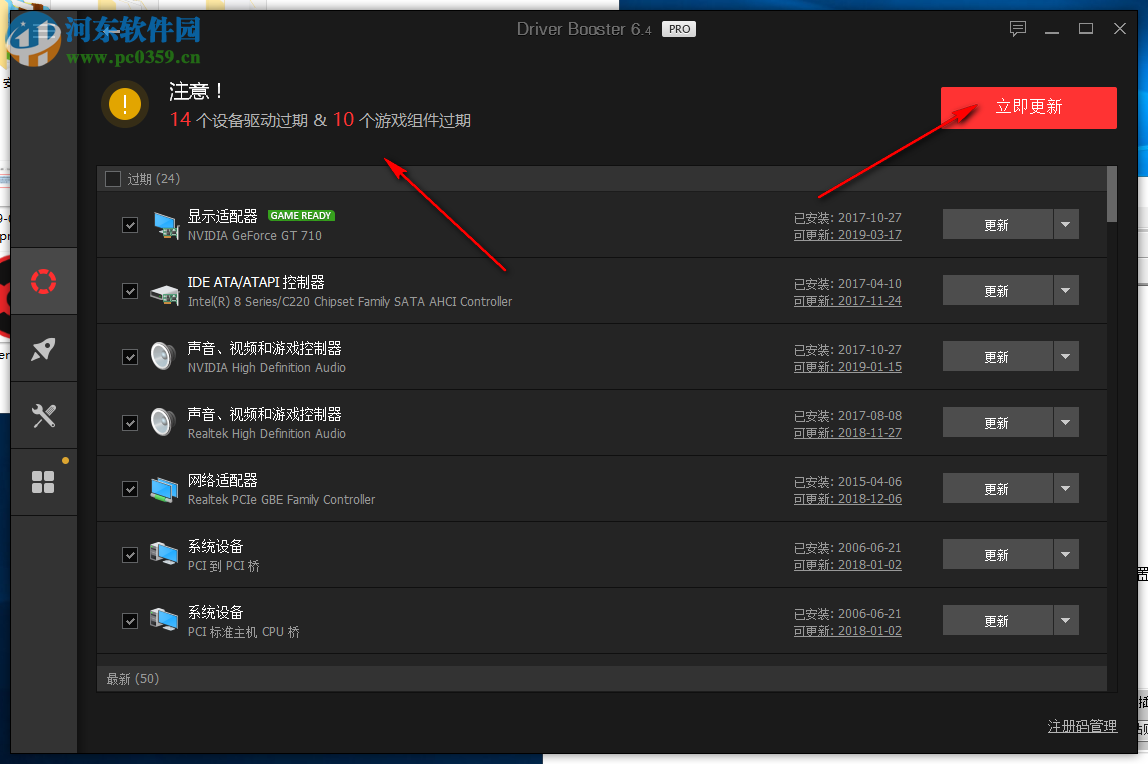Viewport: 1148px width, 764px height.
Task: Expand update options for Realtek PCIe GBE Controller
Action: click(x=1066, y=488)
